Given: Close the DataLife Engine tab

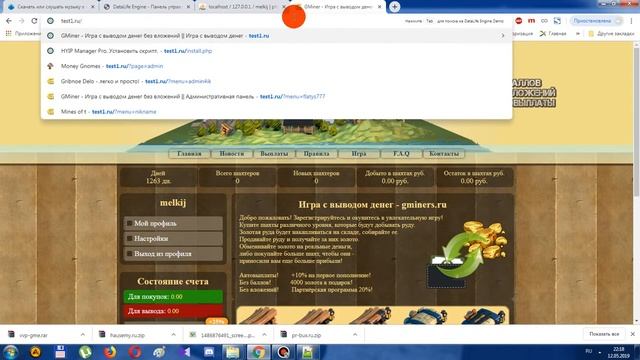Looking at the screenshot, I should point(189,7).
